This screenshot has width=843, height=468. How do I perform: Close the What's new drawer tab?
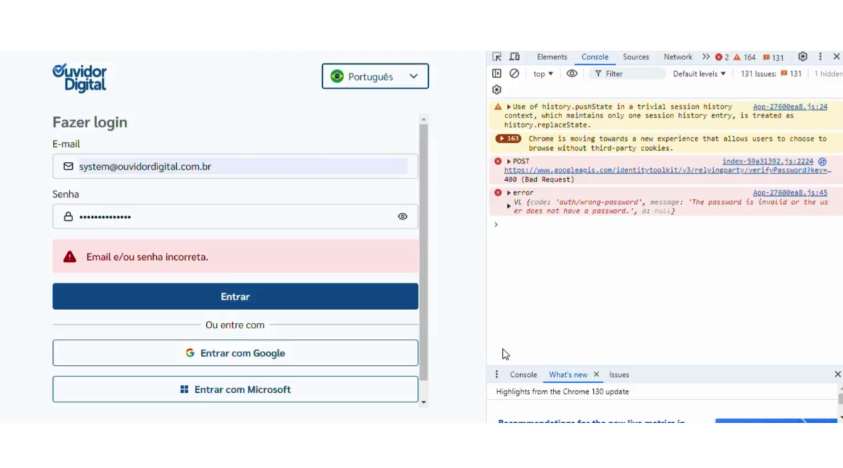pyautogui.click(x=596, y=374)
